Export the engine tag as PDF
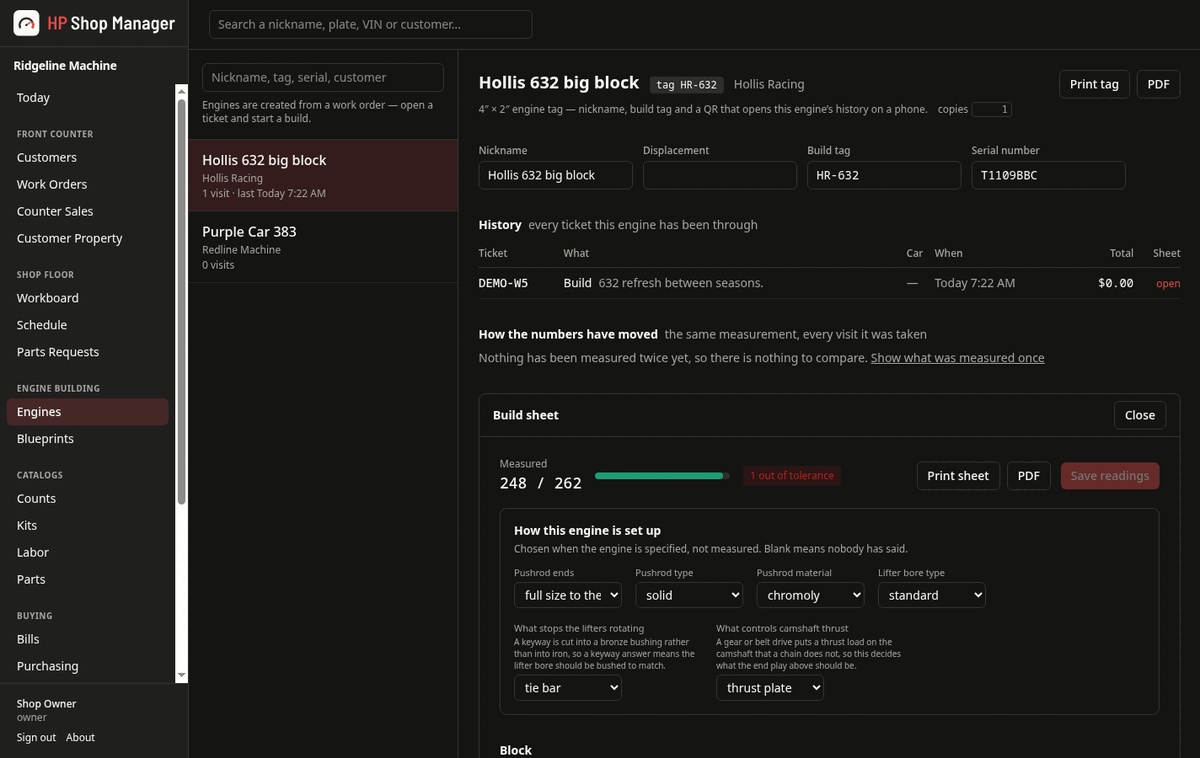The width and height of the screenshot is (1200, 758). [1158, 84]
